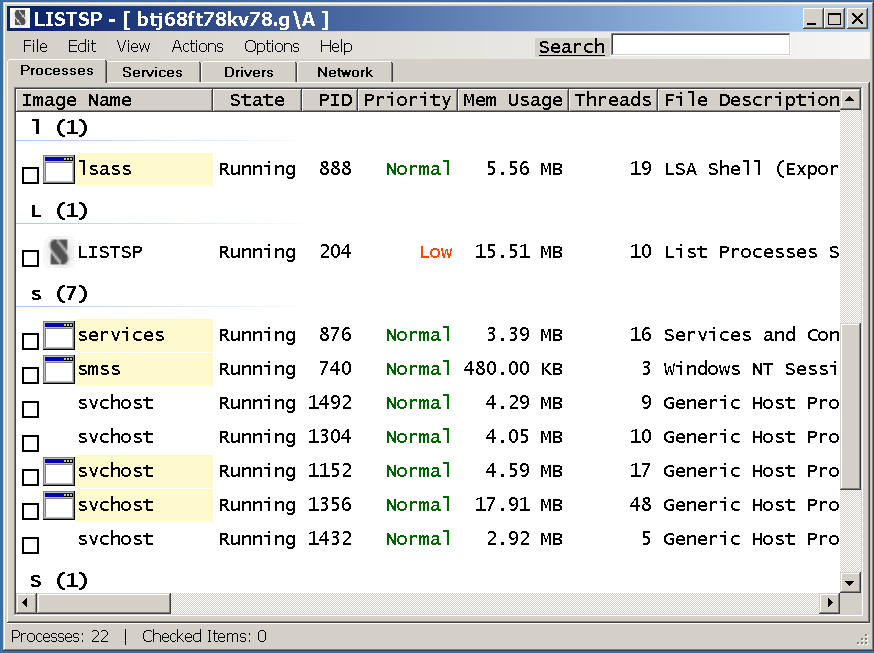Collapse the lowercase 'l (1)' group header
Screen dimensions: 874x653
click(x=60, y=128)
